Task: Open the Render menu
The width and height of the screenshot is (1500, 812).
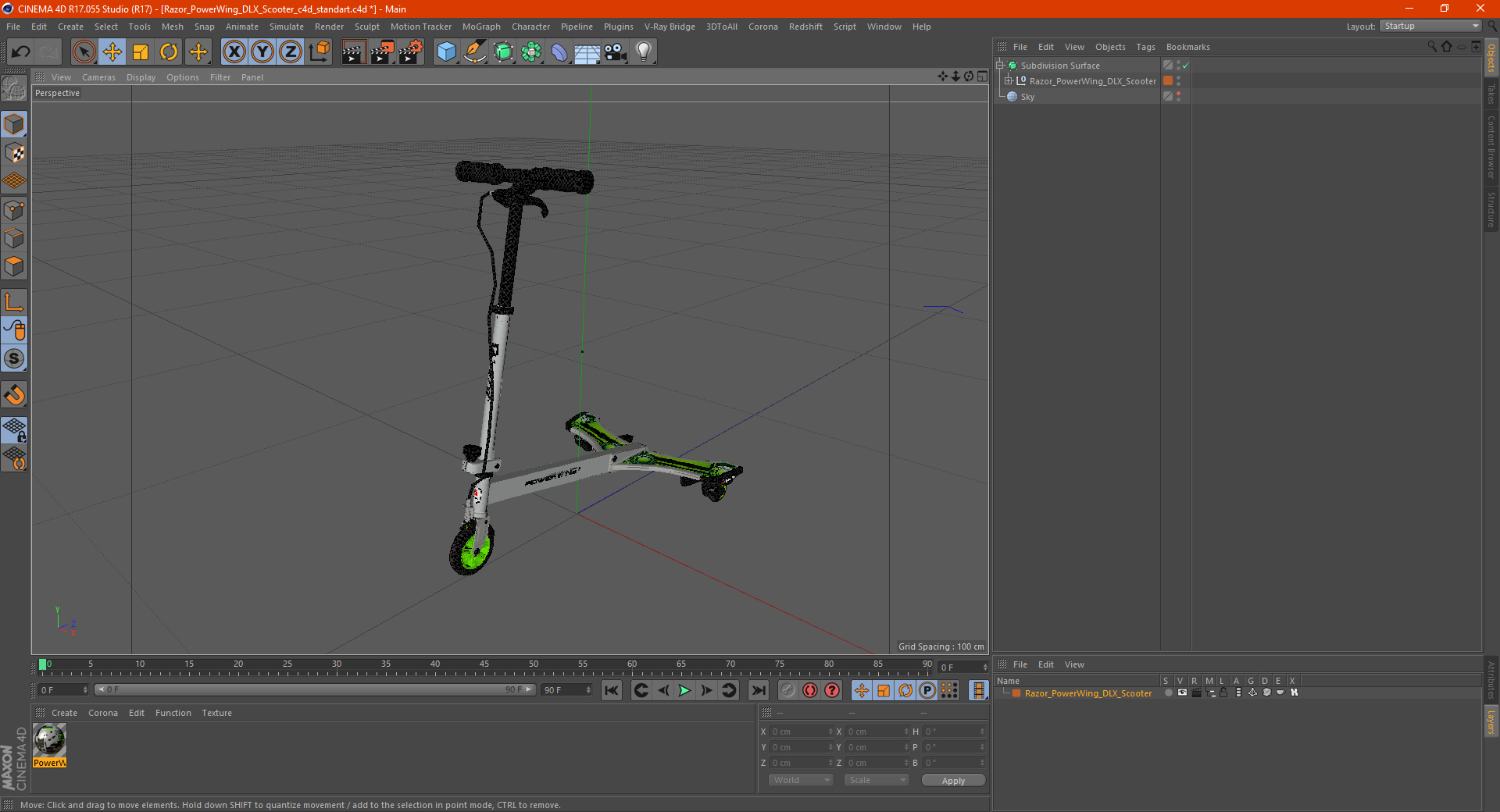Action: tap(329, 27)
